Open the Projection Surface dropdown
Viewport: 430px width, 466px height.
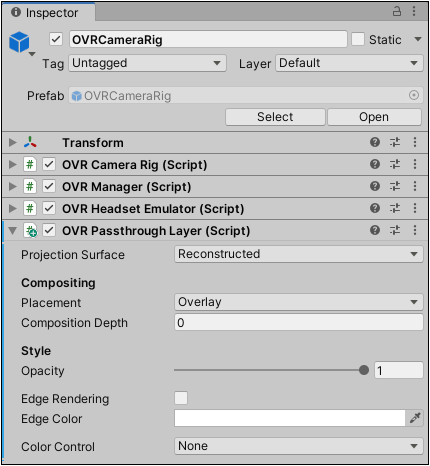coord(299,254)
